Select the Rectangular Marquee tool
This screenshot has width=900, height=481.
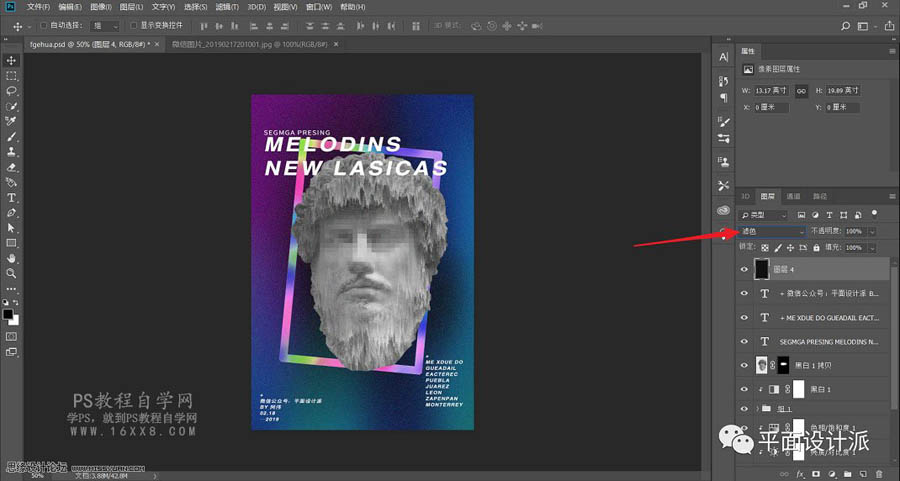point(11,76)
